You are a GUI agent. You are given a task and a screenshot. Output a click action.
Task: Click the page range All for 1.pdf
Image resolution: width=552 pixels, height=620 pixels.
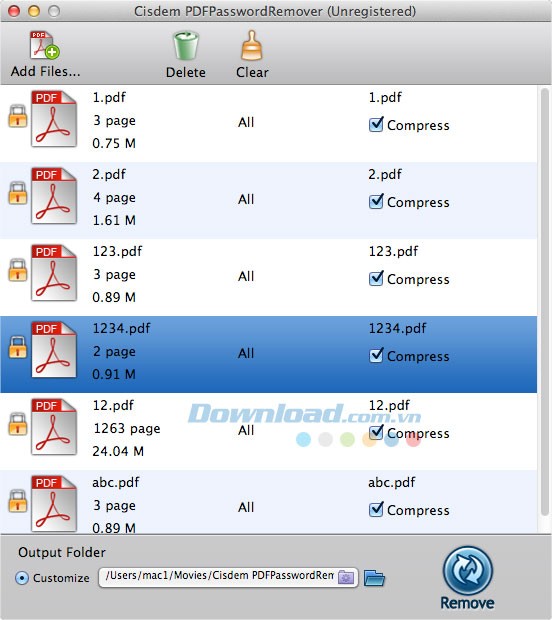point(246,122)
